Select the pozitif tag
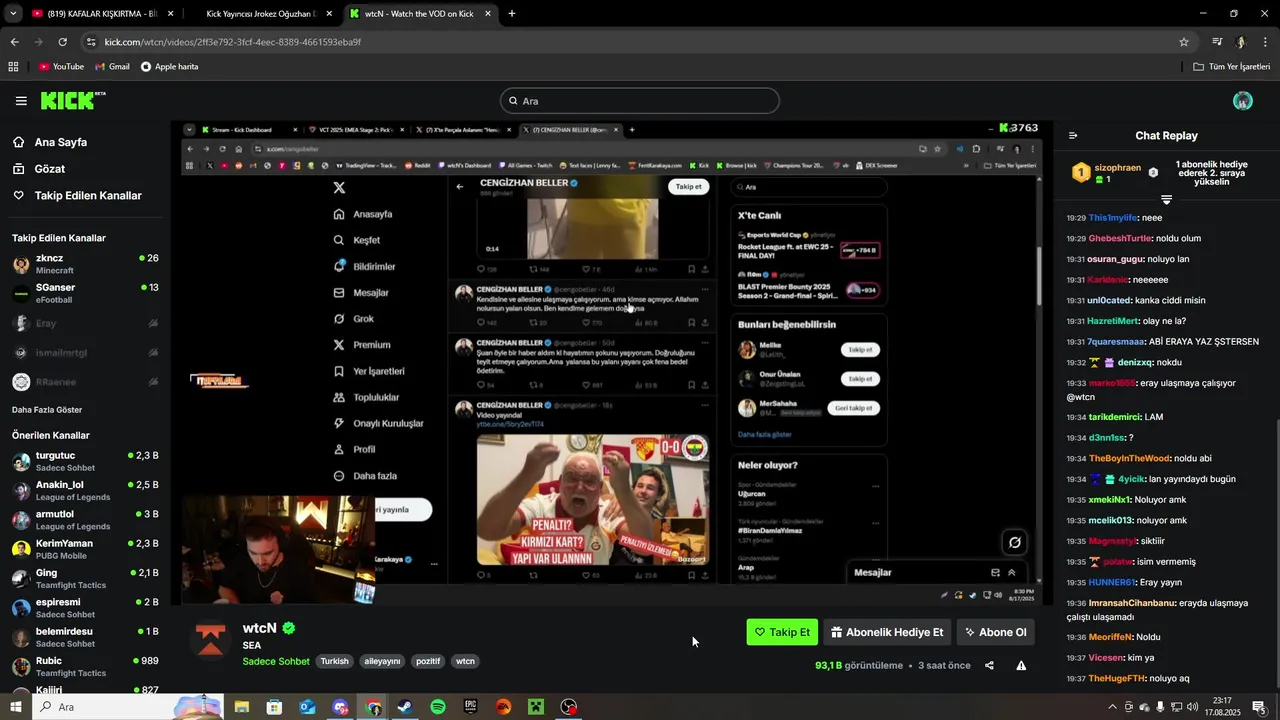 click(x=428, y=661)
